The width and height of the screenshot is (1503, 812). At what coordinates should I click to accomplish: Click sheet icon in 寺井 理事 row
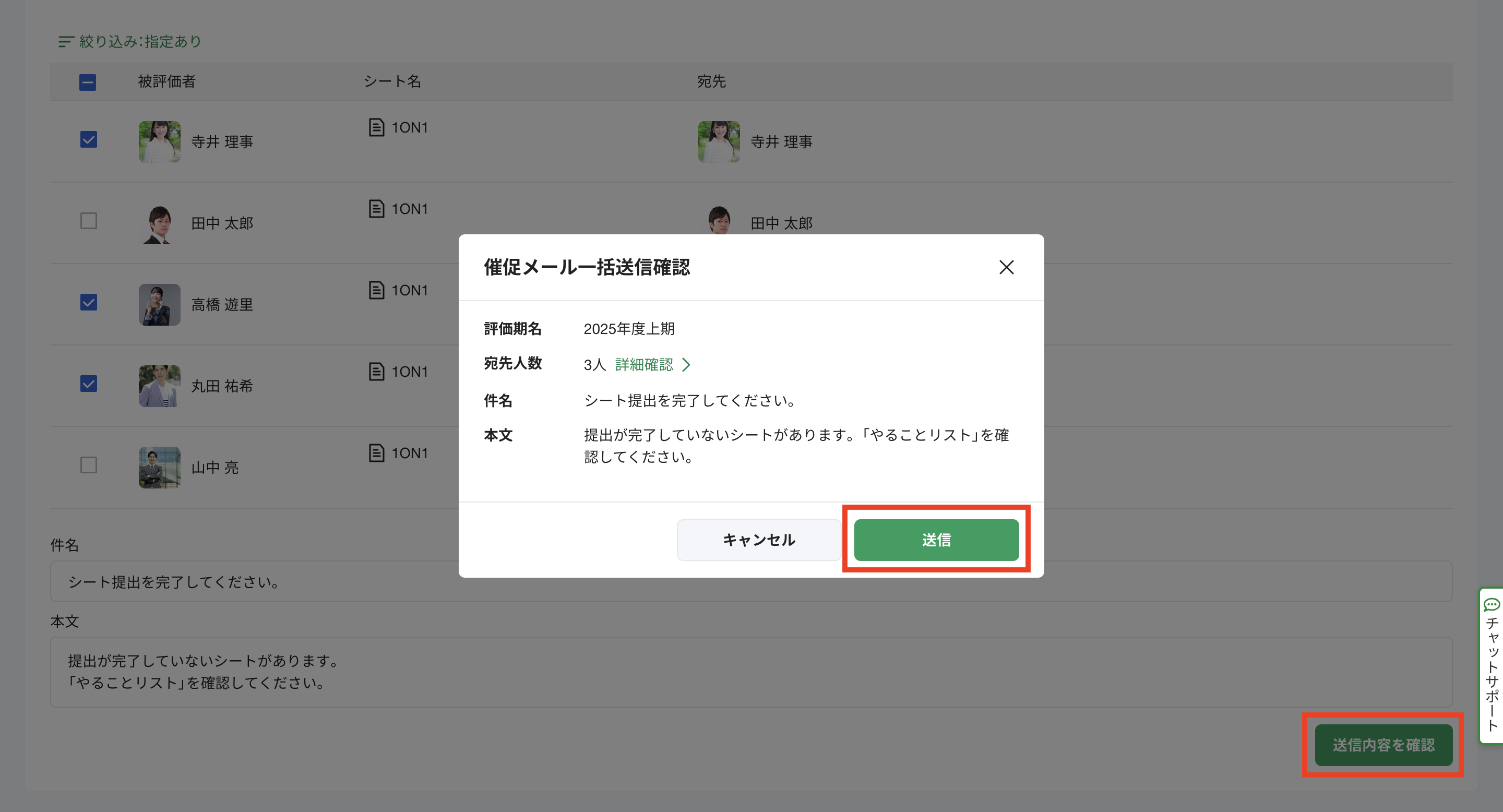[376, 127]
